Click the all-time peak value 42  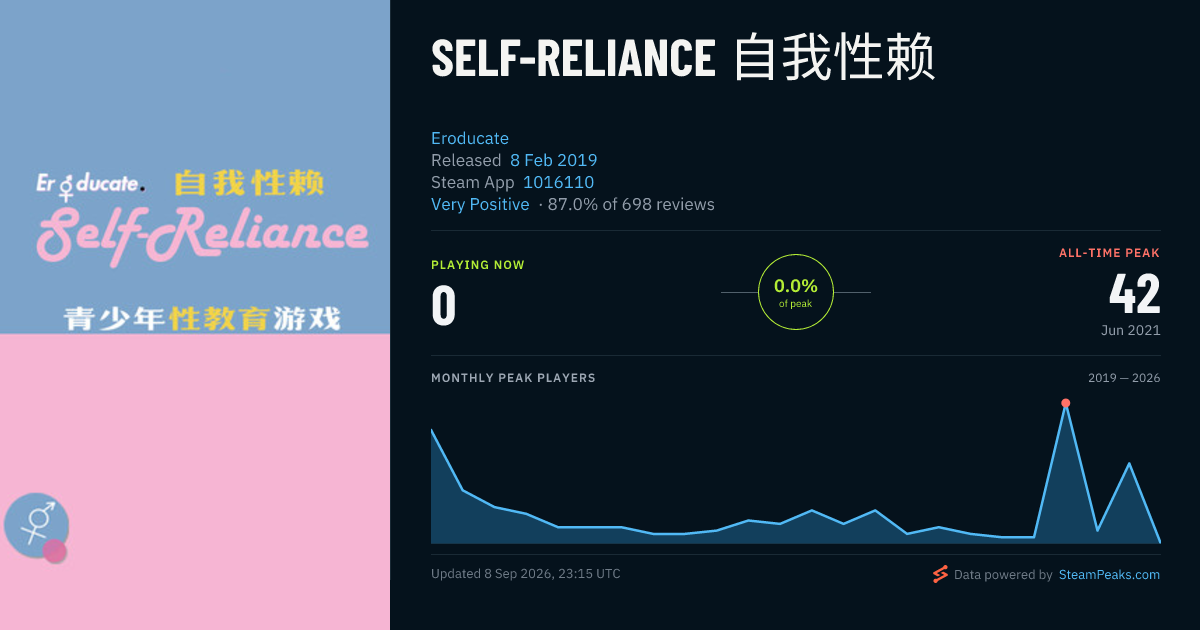pos(1135,294)
